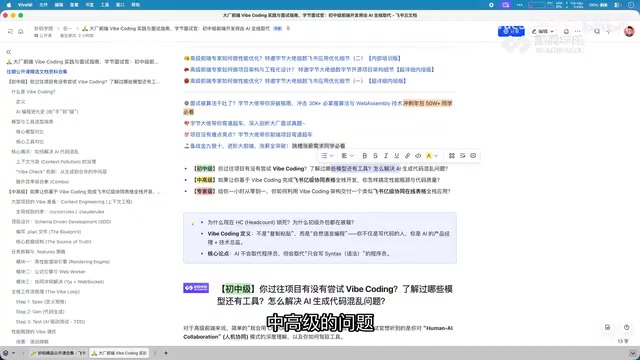Open the 编辑 menu in menu bar
Image resolution: width=640 pixels, height=360 pixels.
(x=59, y=5)
